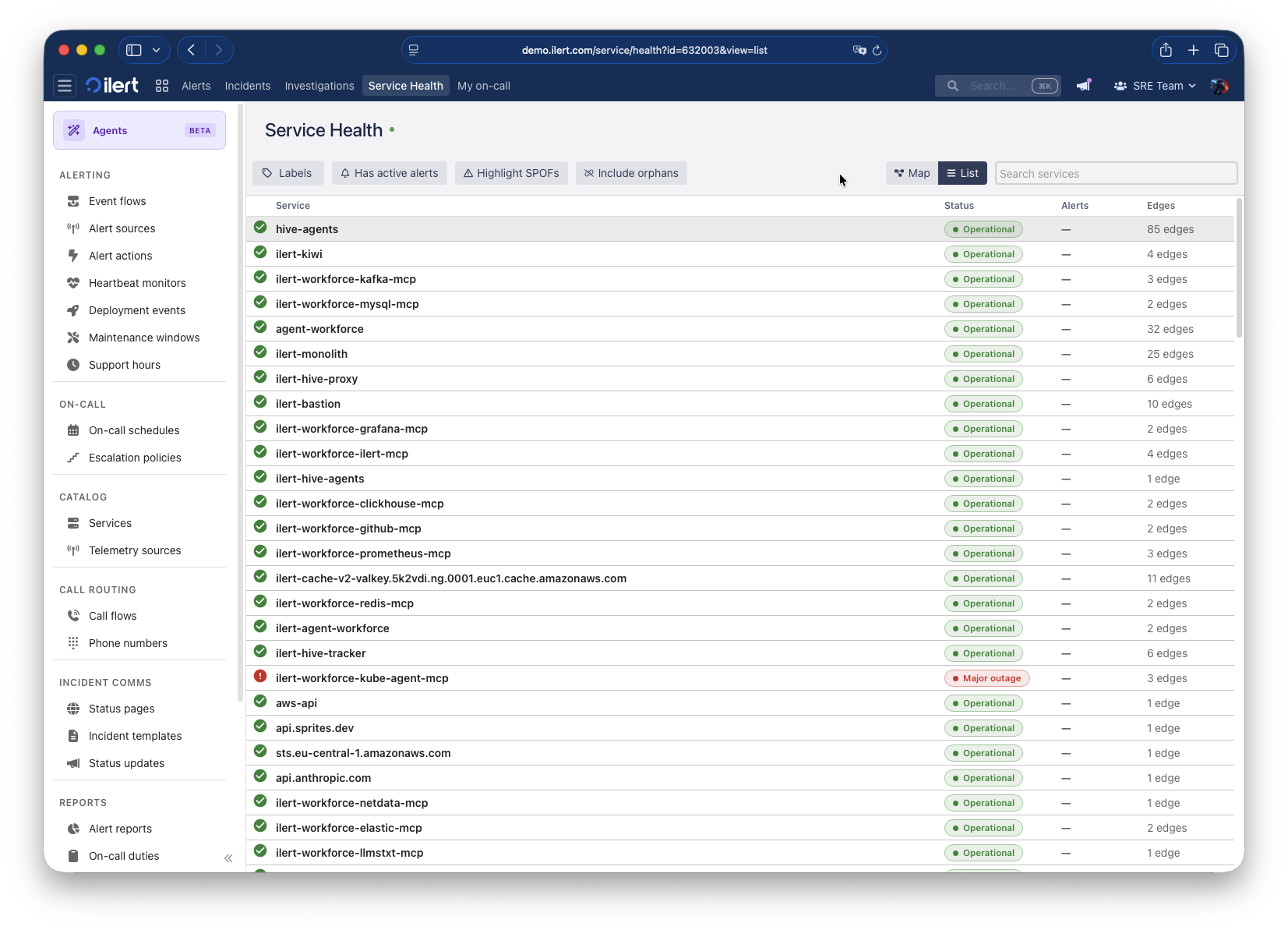Click the Services catalog icon
The height and width of the screenshot is (930, 1288).
pos(73,523)
